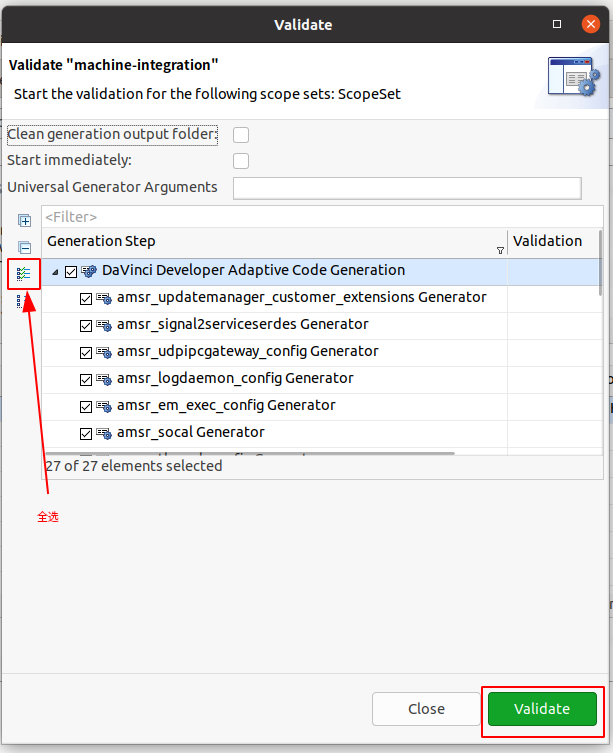Image resolution: width=613 pixels, height=753 pixels.
Task: Close the Validate dialog with the X
Action: [590, 24]
